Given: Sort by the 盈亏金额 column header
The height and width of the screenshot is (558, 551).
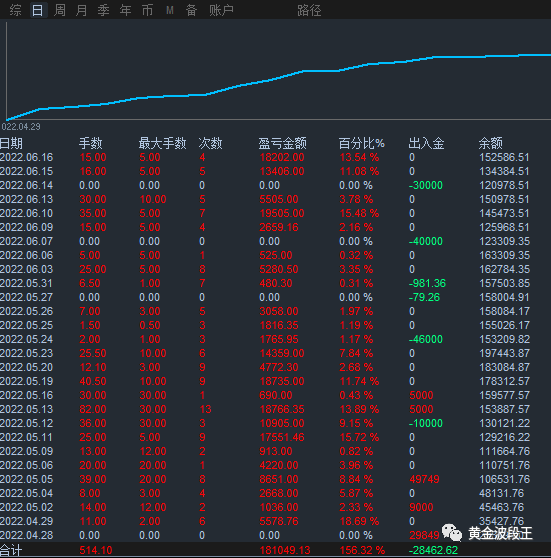Looking at the screenshot, I should click(x=283, y=143).
